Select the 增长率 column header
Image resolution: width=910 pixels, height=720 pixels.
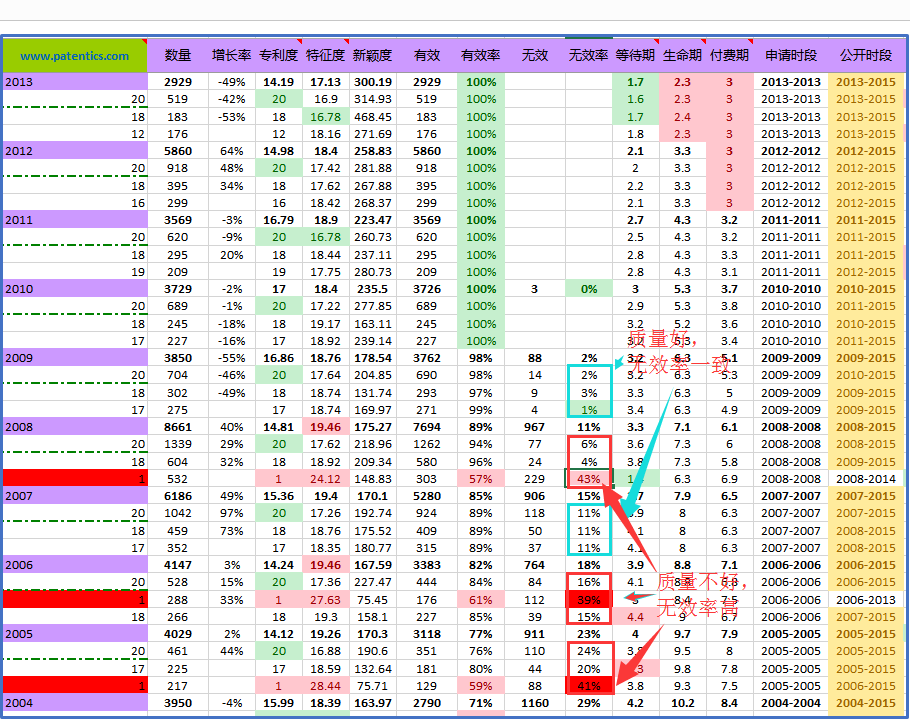pos(229,56)
